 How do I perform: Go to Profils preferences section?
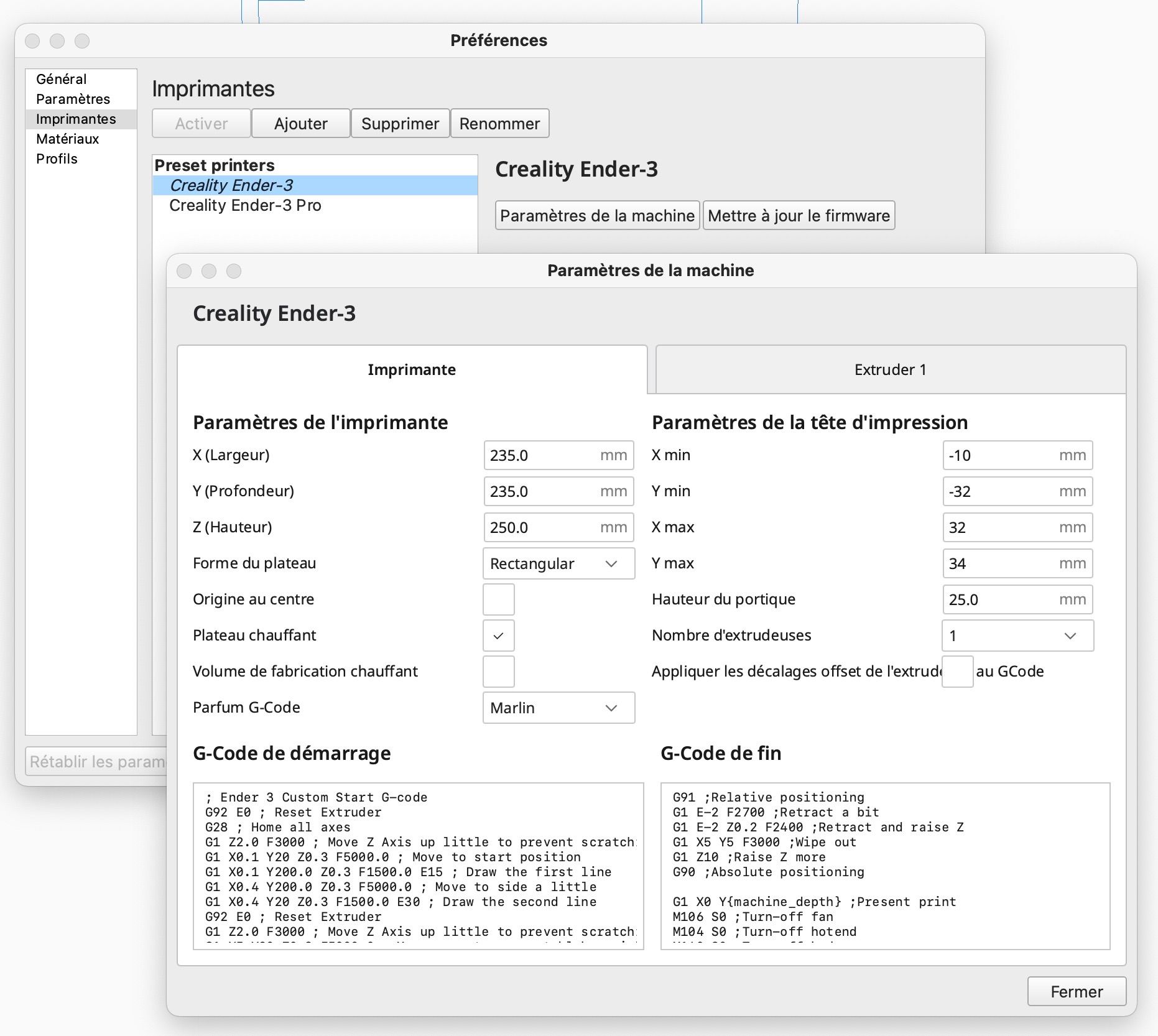[57, 159]
